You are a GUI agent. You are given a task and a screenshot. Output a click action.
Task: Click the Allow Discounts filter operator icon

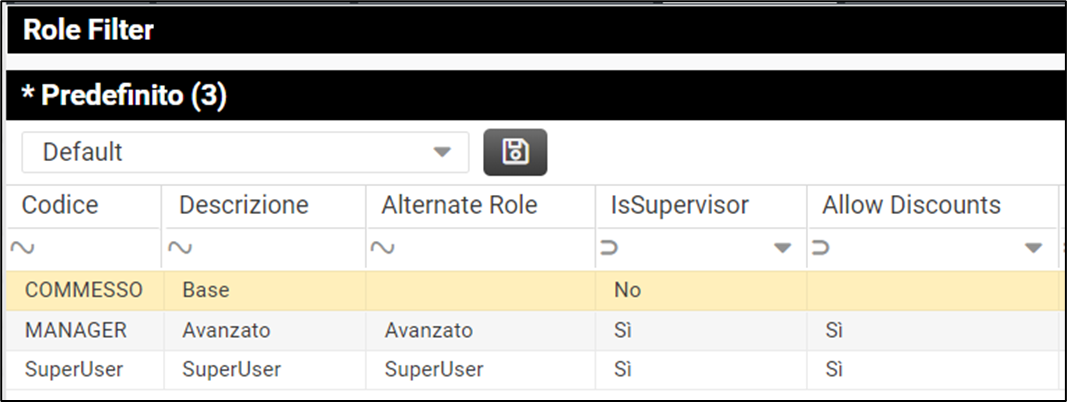coord(820,248)
